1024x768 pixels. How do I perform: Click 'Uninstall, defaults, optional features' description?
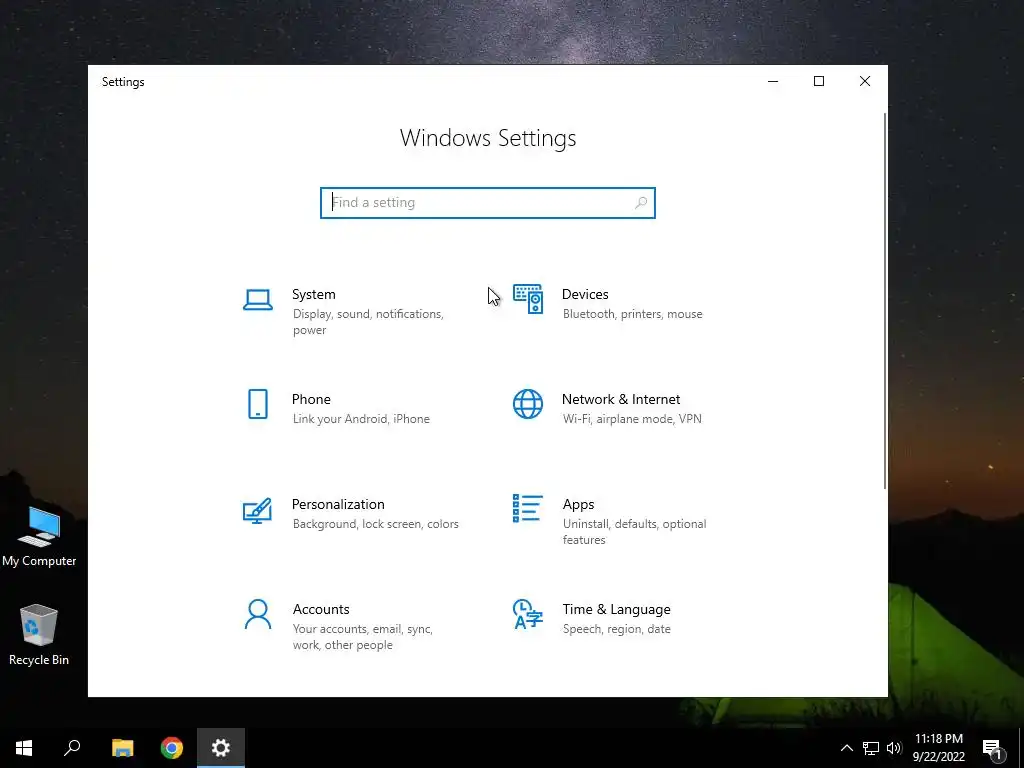pos(634,532)
